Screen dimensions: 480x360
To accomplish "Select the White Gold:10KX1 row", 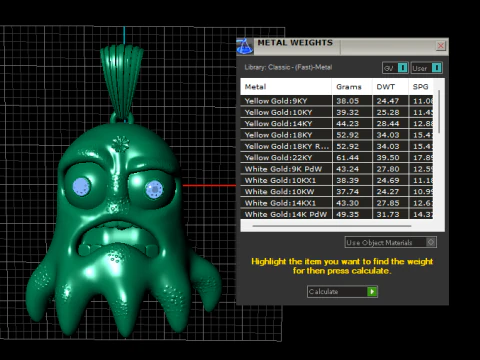I will pyautogui.click(x=337, y=180).
